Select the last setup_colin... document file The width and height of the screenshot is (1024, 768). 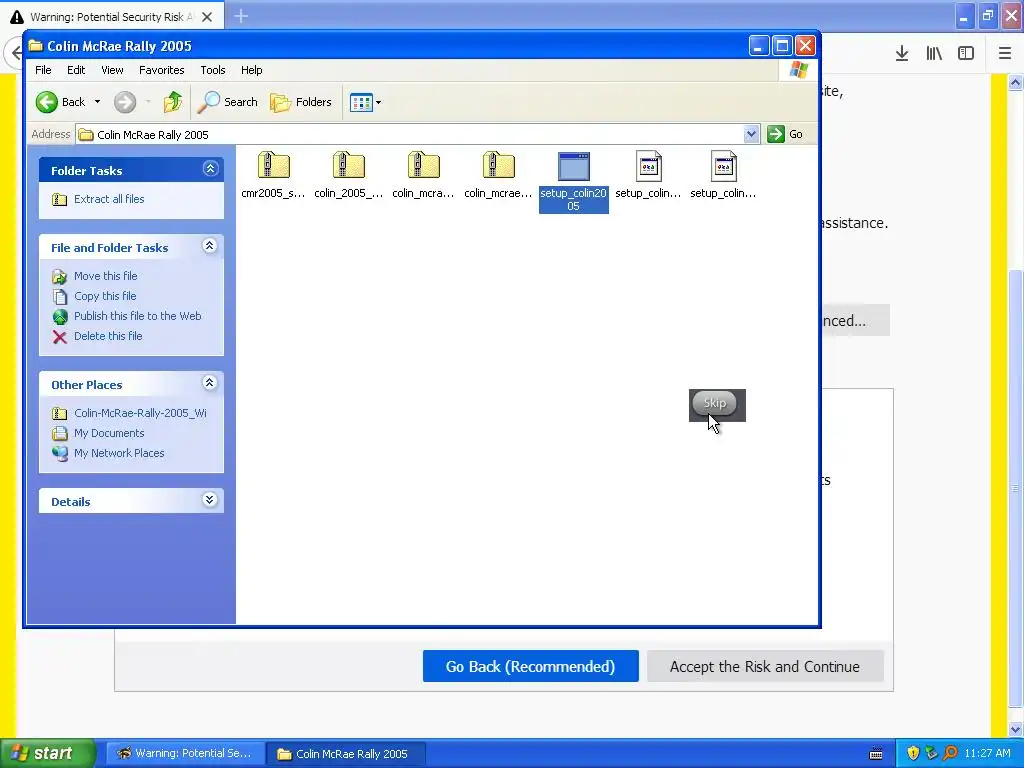(723, 174)
